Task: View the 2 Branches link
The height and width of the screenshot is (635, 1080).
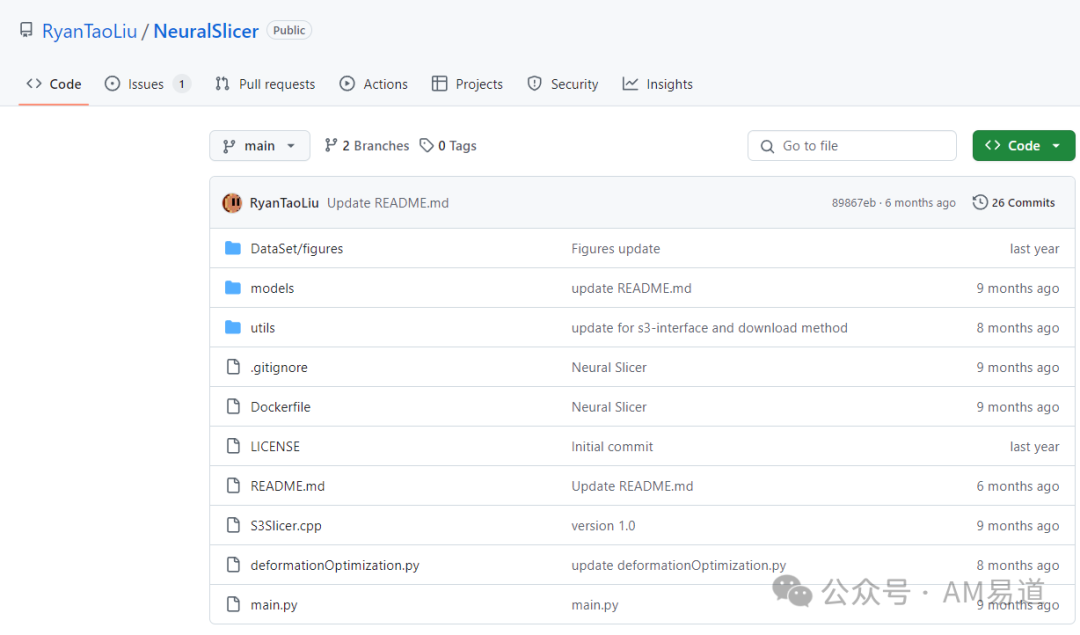Action: (x=367, y=146)
